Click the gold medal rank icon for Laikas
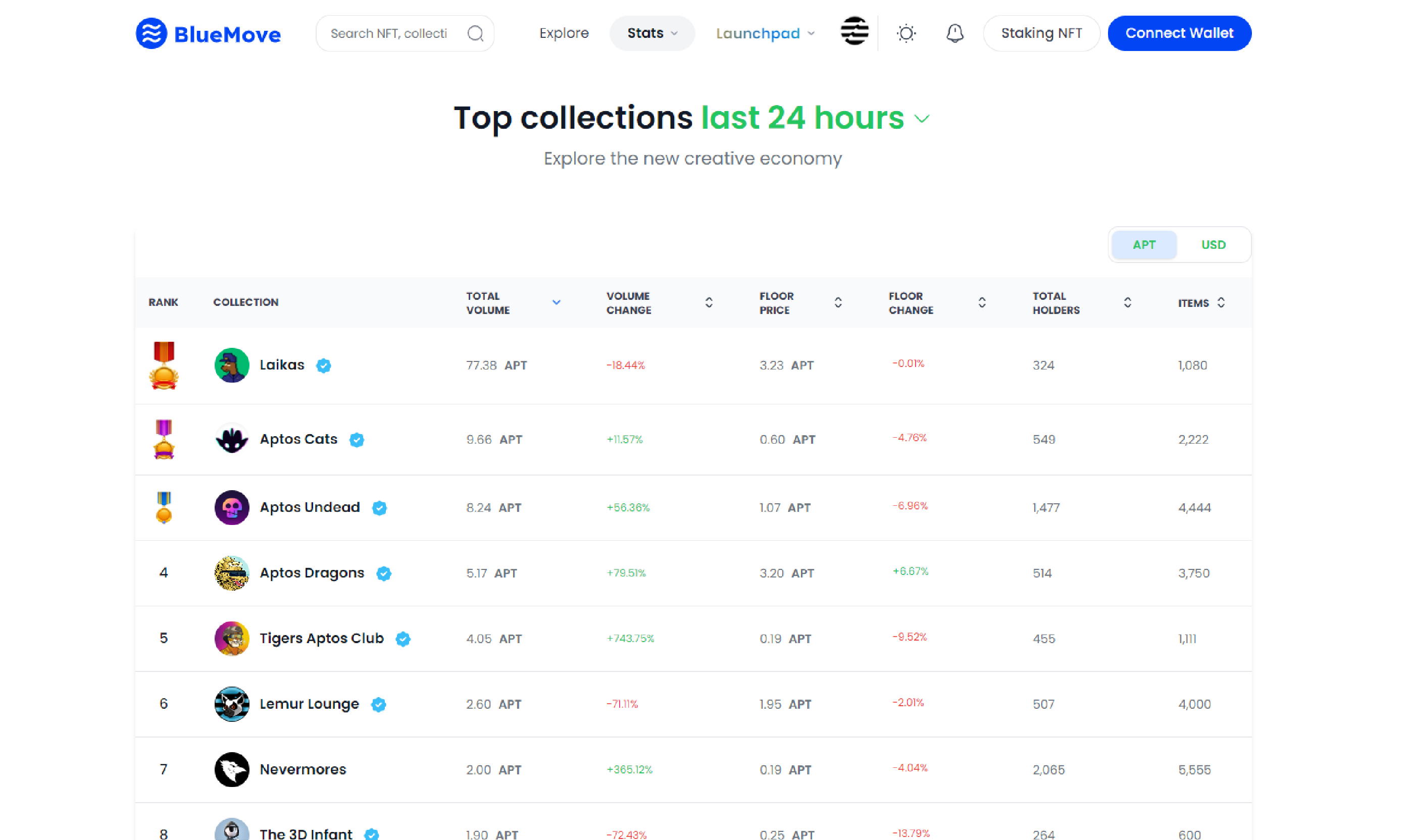The image size is (1411, 840). point(164,365)
